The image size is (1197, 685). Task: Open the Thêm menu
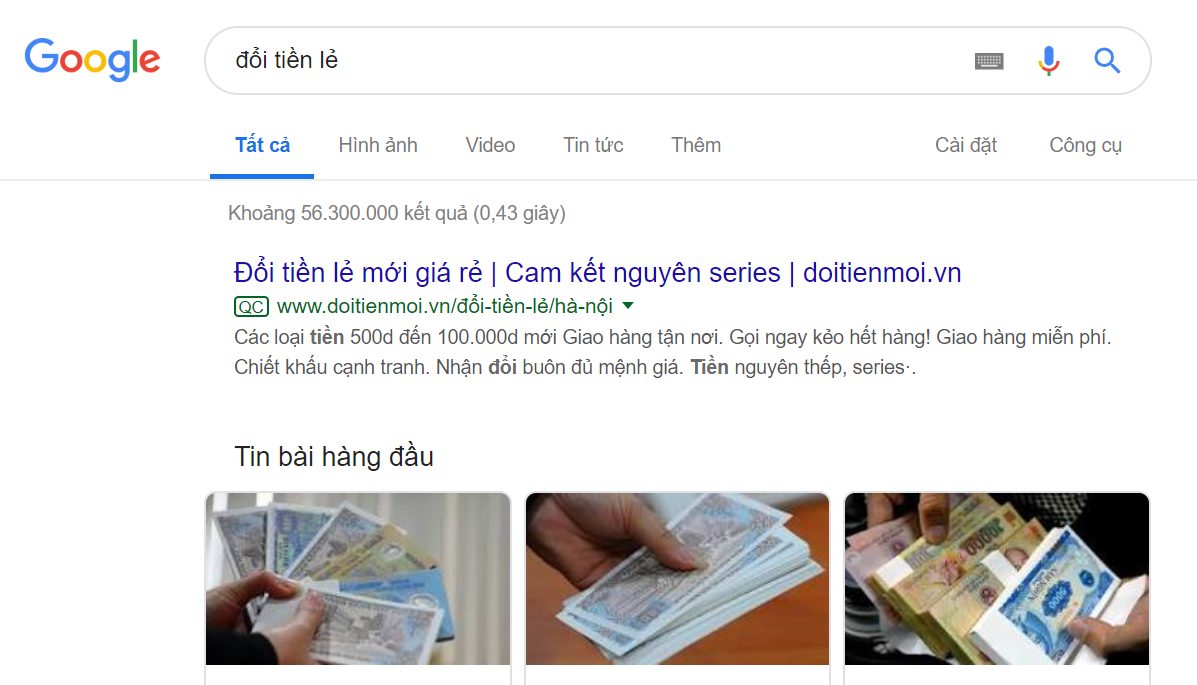[695, 145]
